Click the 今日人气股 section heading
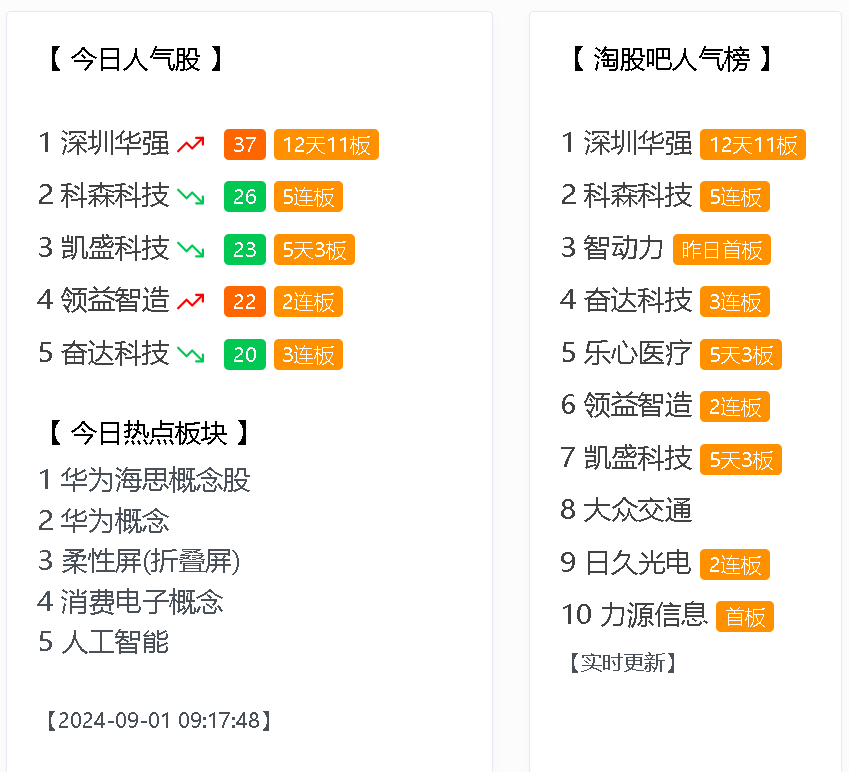 click(x=135, y=59)
